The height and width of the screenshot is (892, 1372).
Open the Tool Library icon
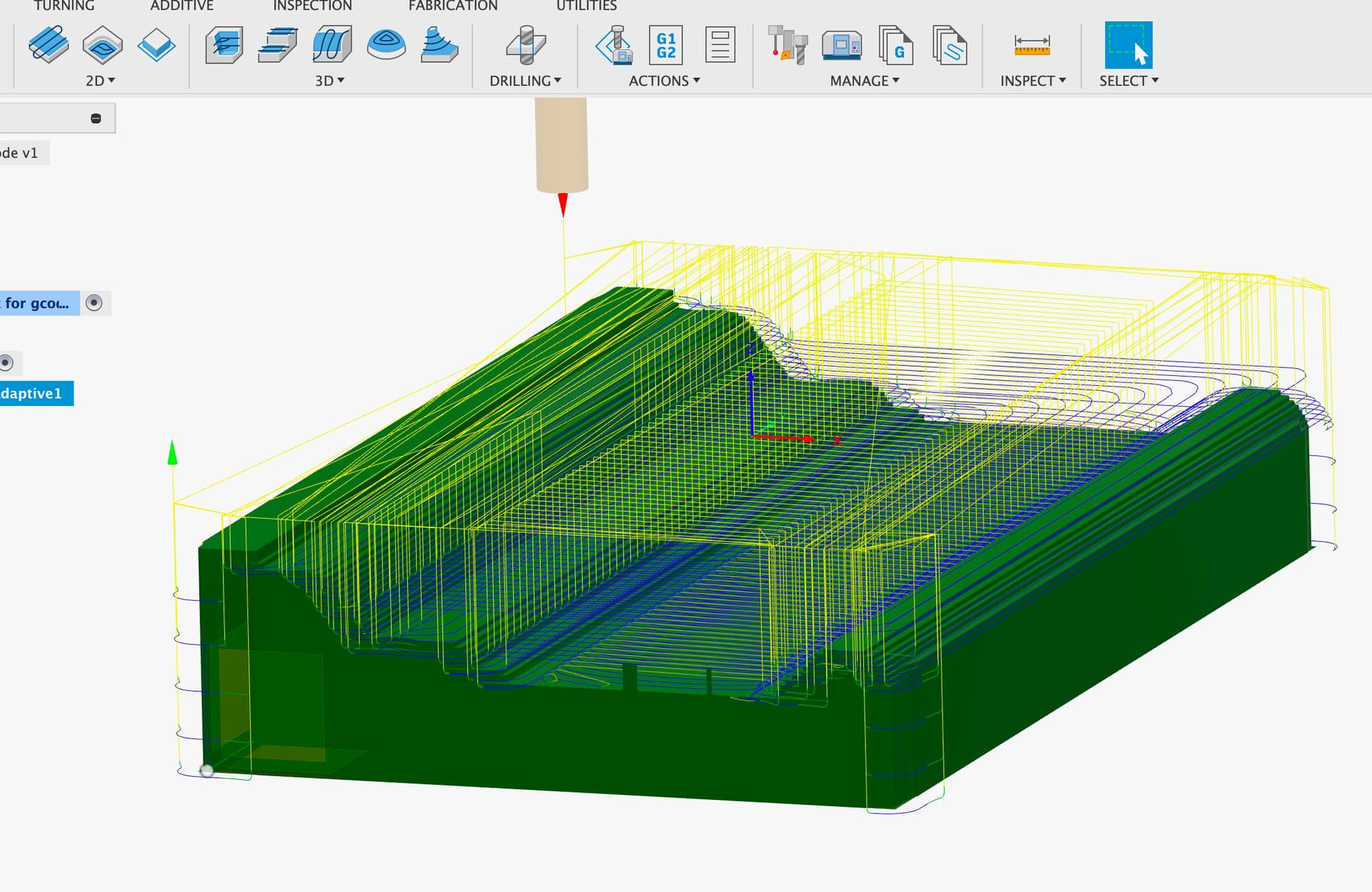(x=787, y=44)
